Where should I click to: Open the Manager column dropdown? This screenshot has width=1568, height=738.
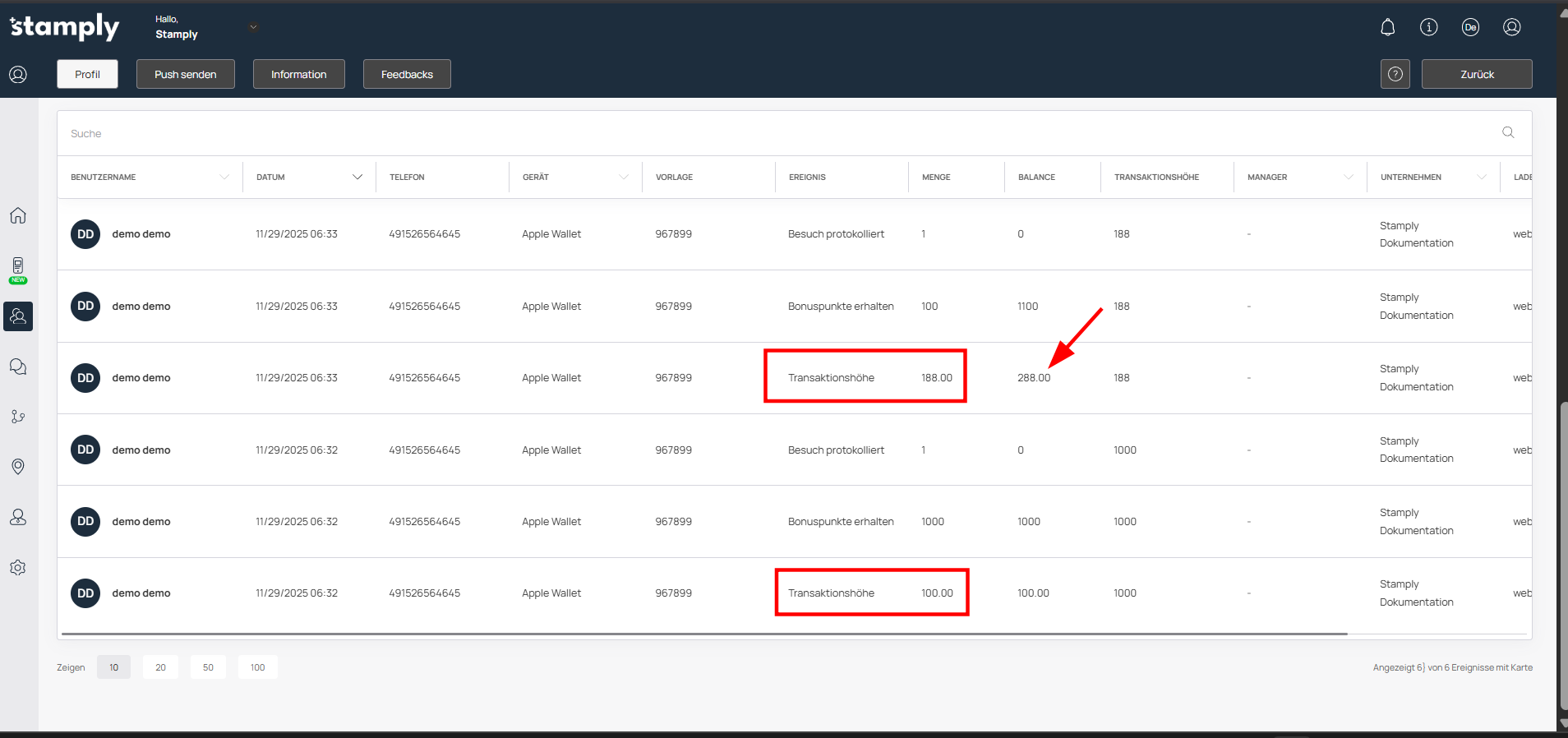click(x=1349, y=177)
